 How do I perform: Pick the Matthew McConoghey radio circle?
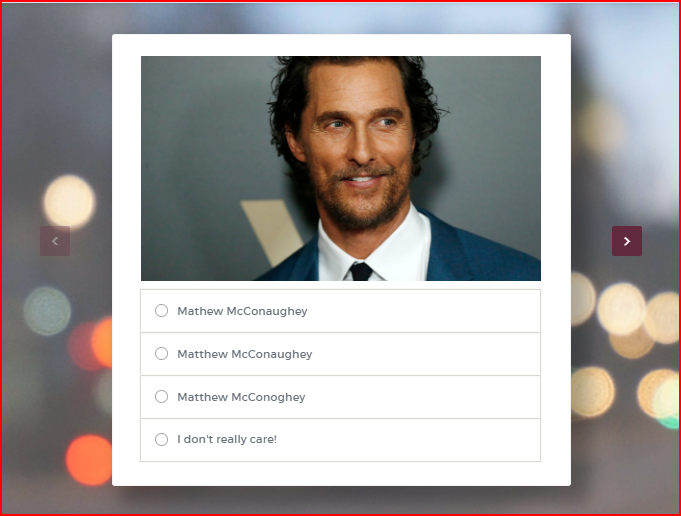(161, 397)
